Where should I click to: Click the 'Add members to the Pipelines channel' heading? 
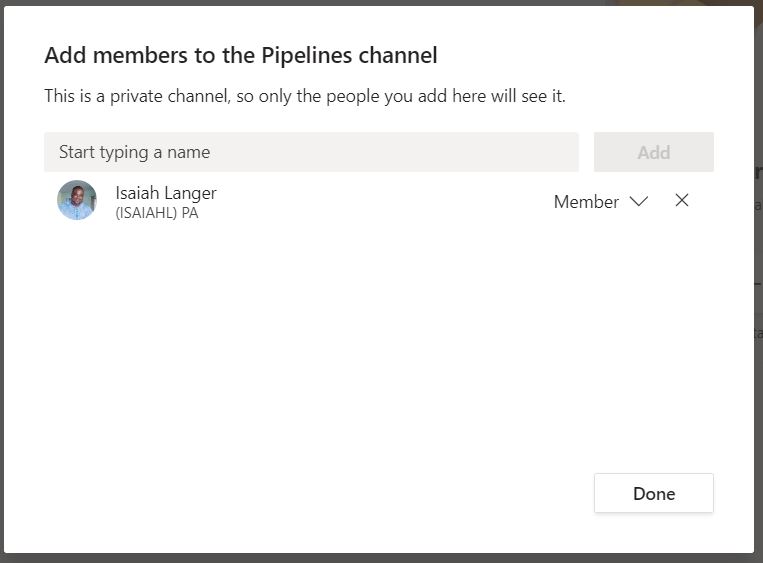(241, 56)
